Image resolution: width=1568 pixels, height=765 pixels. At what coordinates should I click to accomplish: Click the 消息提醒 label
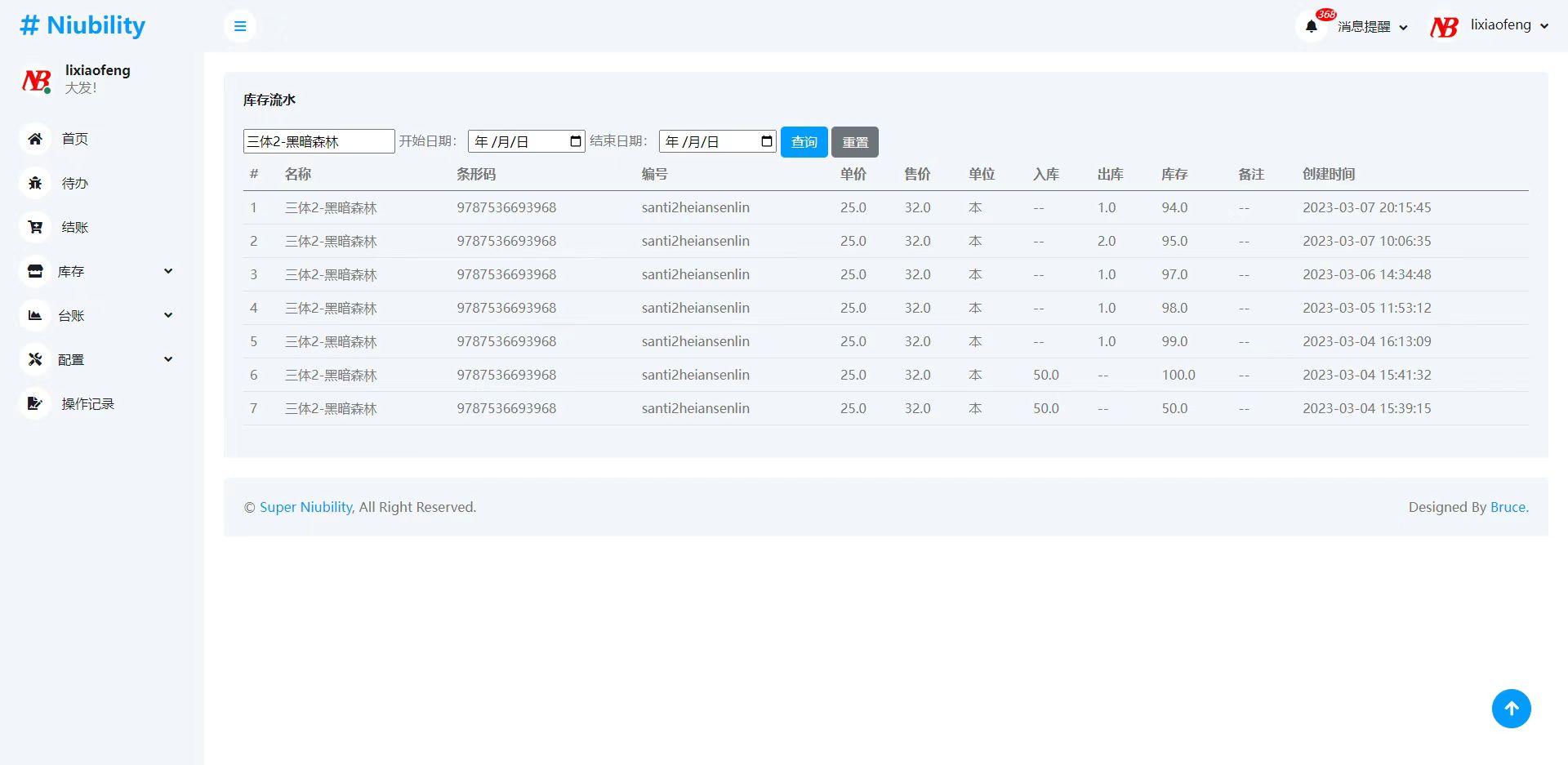click(1364, 27)
